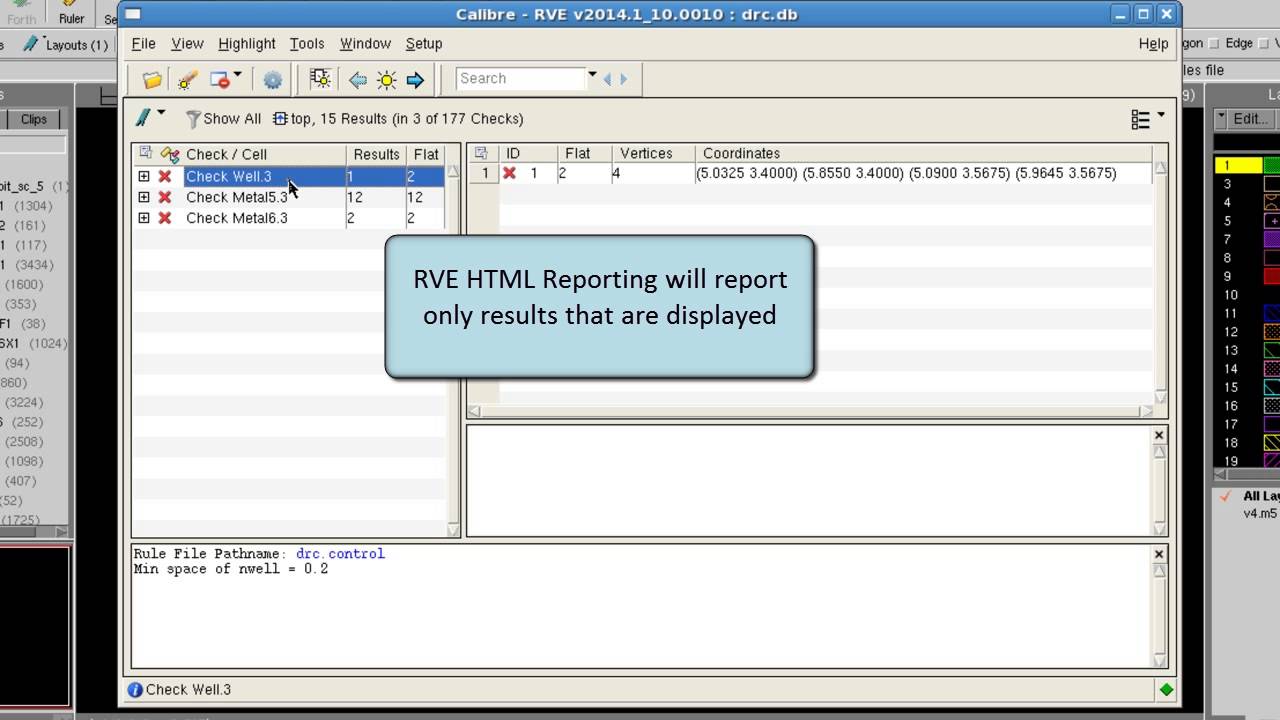
Task: Go to next result with right arrow
Action: tap(416, 79)
